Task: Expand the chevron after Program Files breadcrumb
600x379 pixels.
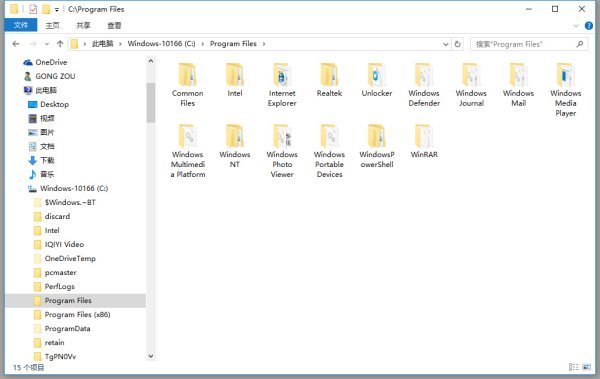Action: pyautogui.click(x=264, y=44)
